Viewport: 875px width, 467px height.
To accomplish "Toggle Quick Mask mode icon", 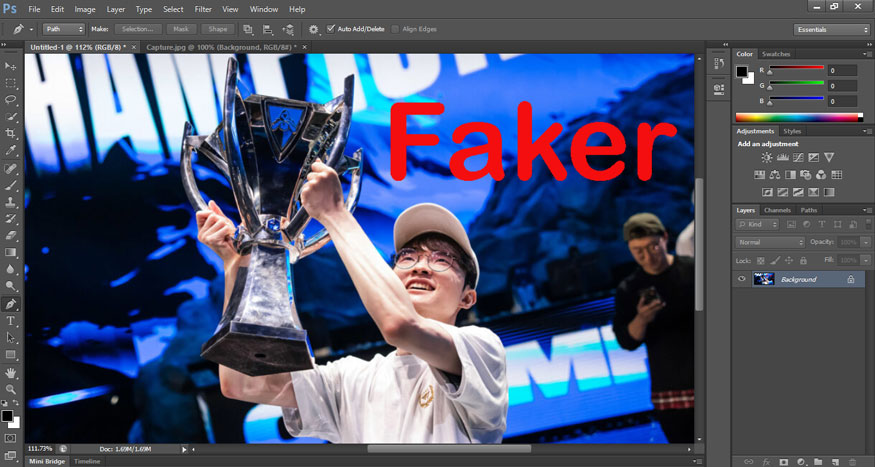I will (11, 439).
